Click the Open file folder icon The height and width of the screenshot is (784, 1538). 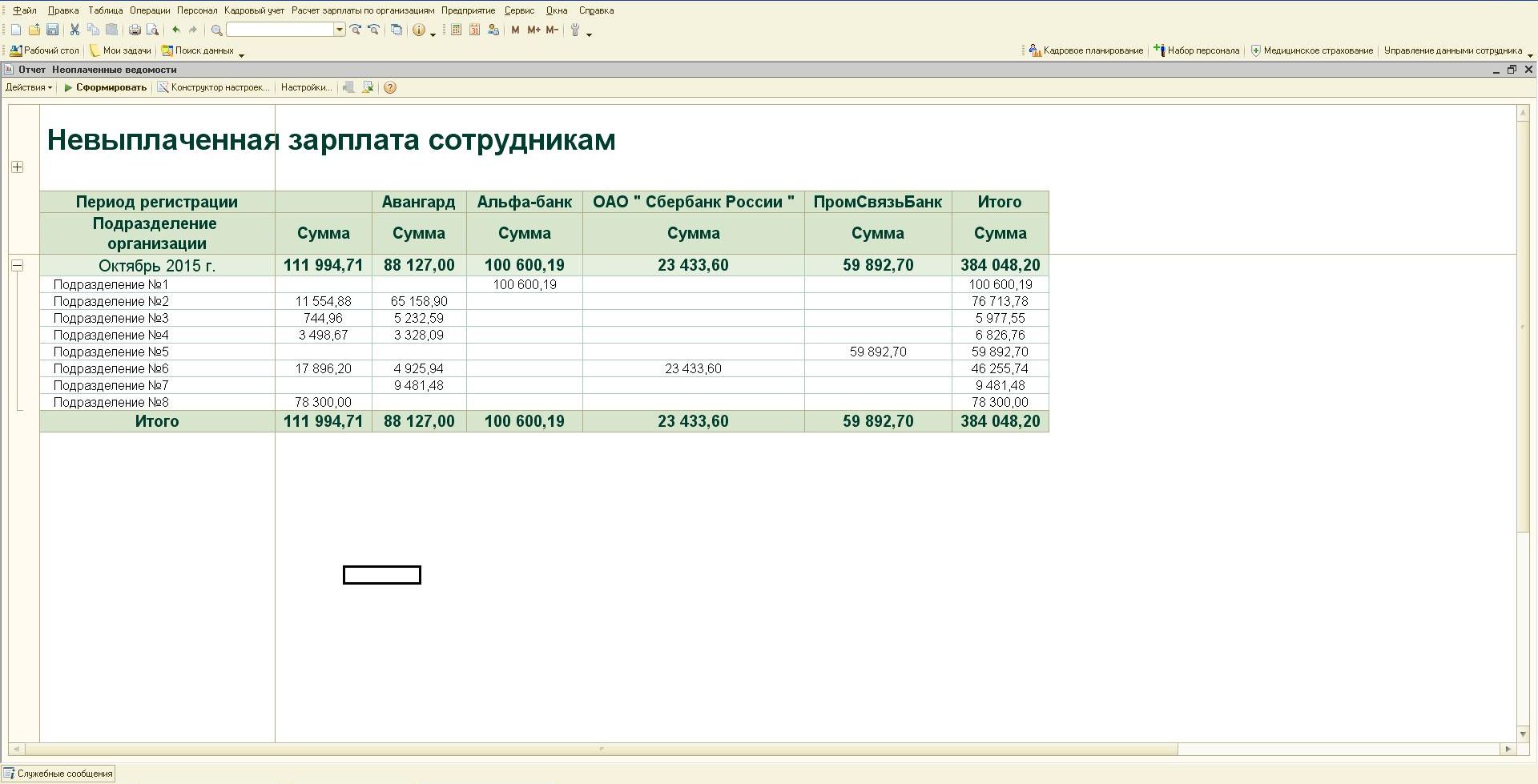click(x=34, y=30)
